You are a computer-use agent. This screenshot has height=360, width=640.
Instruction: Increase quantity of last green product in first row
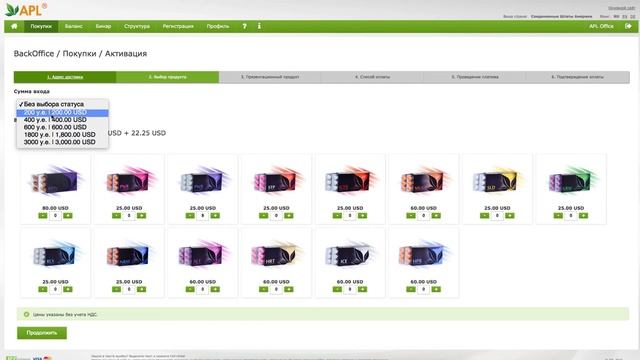click(583, 216)
